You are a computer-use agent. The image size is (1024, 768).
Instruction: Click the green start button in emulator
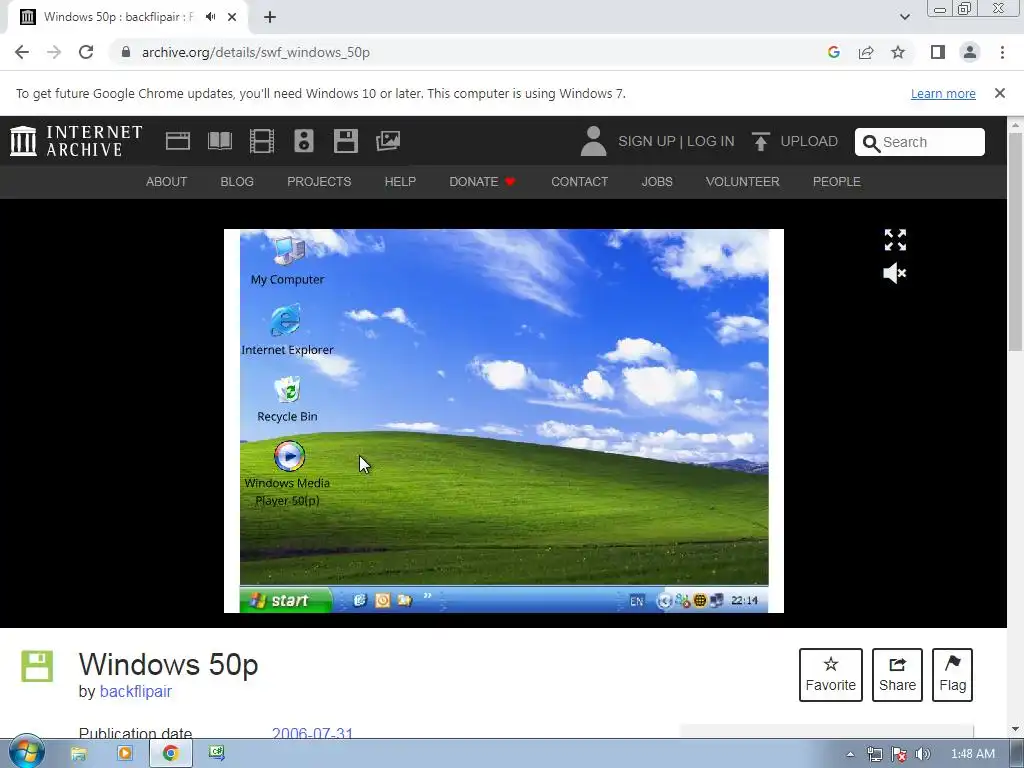pyautogui.click(x=286, y=600)
